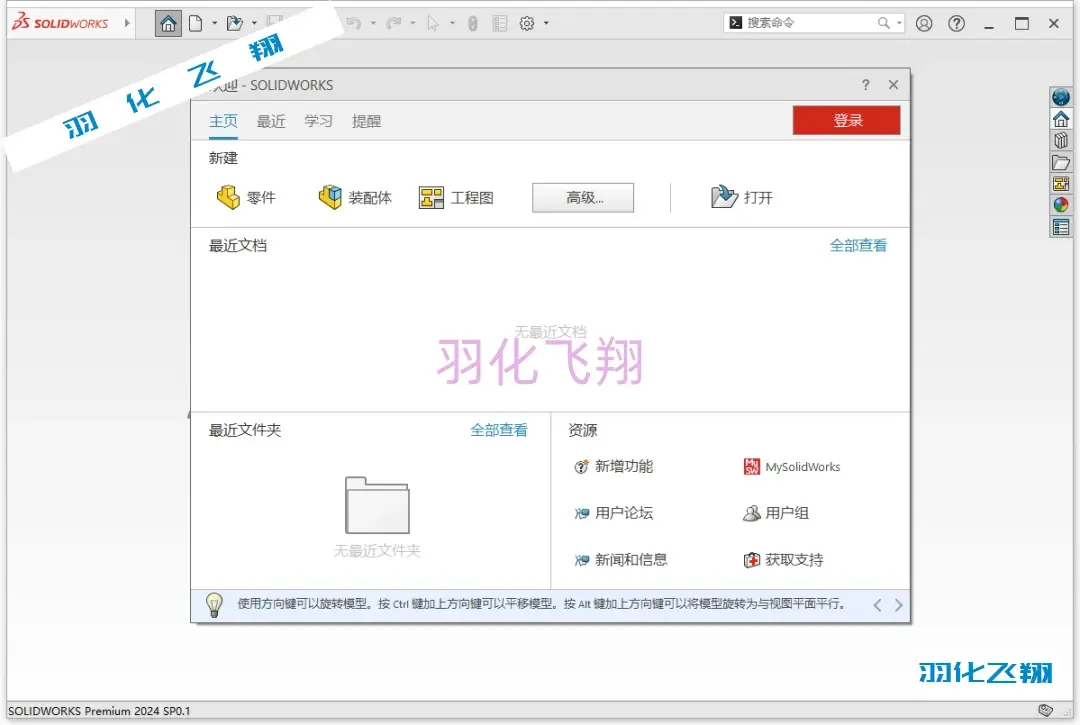This screenshot has height=725, width=1080.
Task: Open Appearances color ball in task pane
Action: tap(1061, 205)
